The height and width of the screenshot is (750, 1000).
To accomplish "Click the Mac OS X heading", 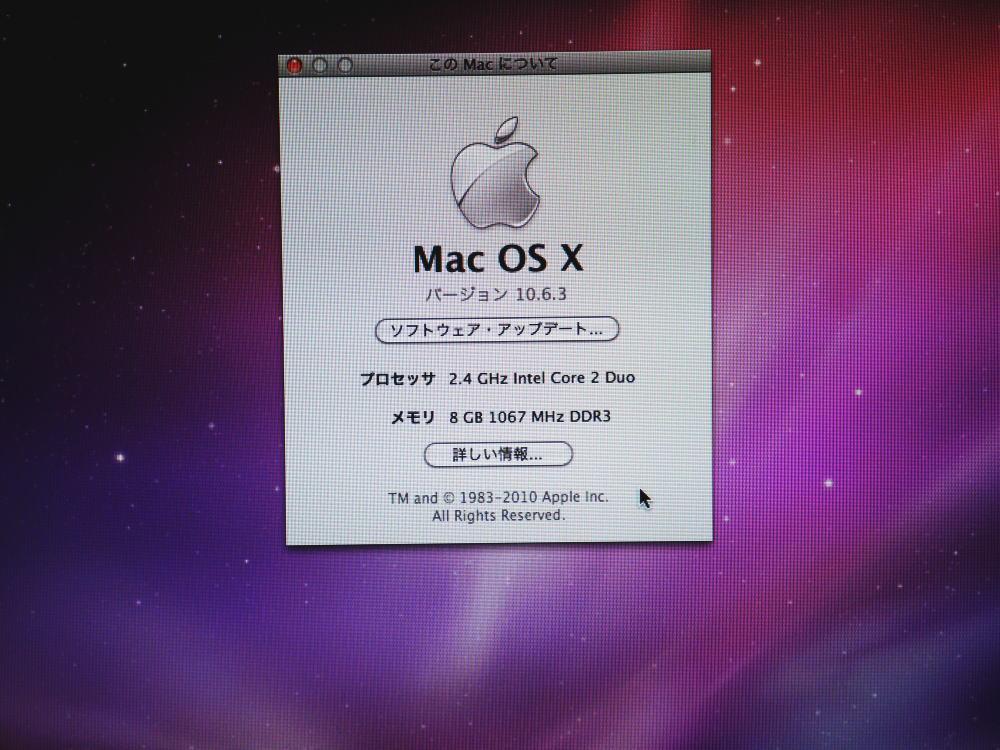I will [498, 258].
